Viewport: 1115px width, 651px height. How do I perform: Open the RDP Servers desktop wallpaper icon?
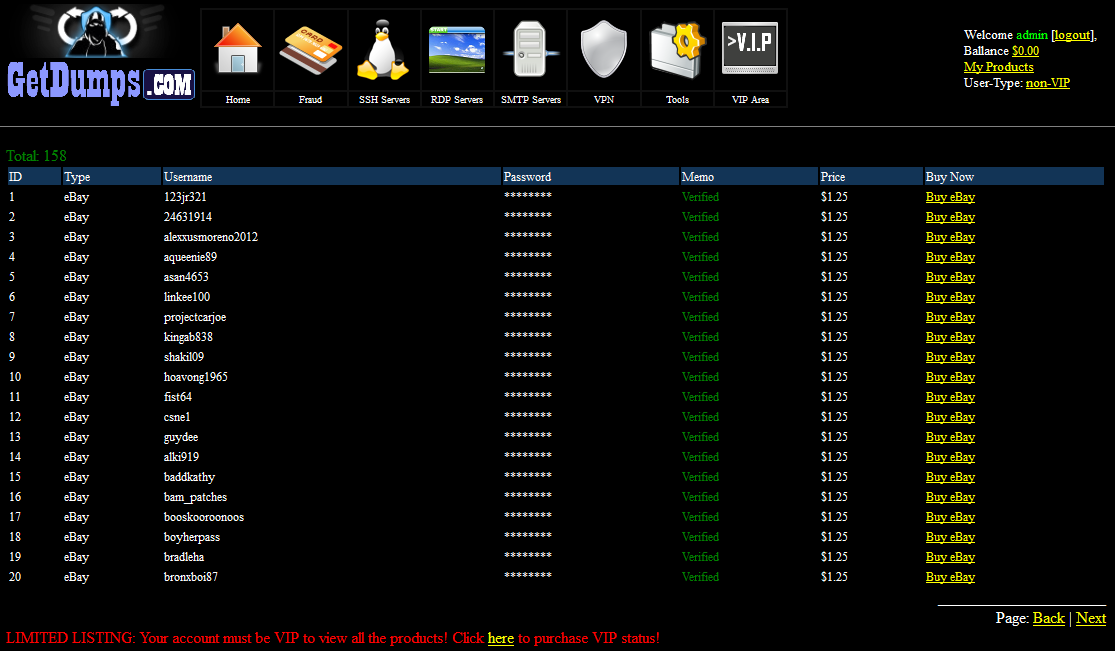click(457, 50)
